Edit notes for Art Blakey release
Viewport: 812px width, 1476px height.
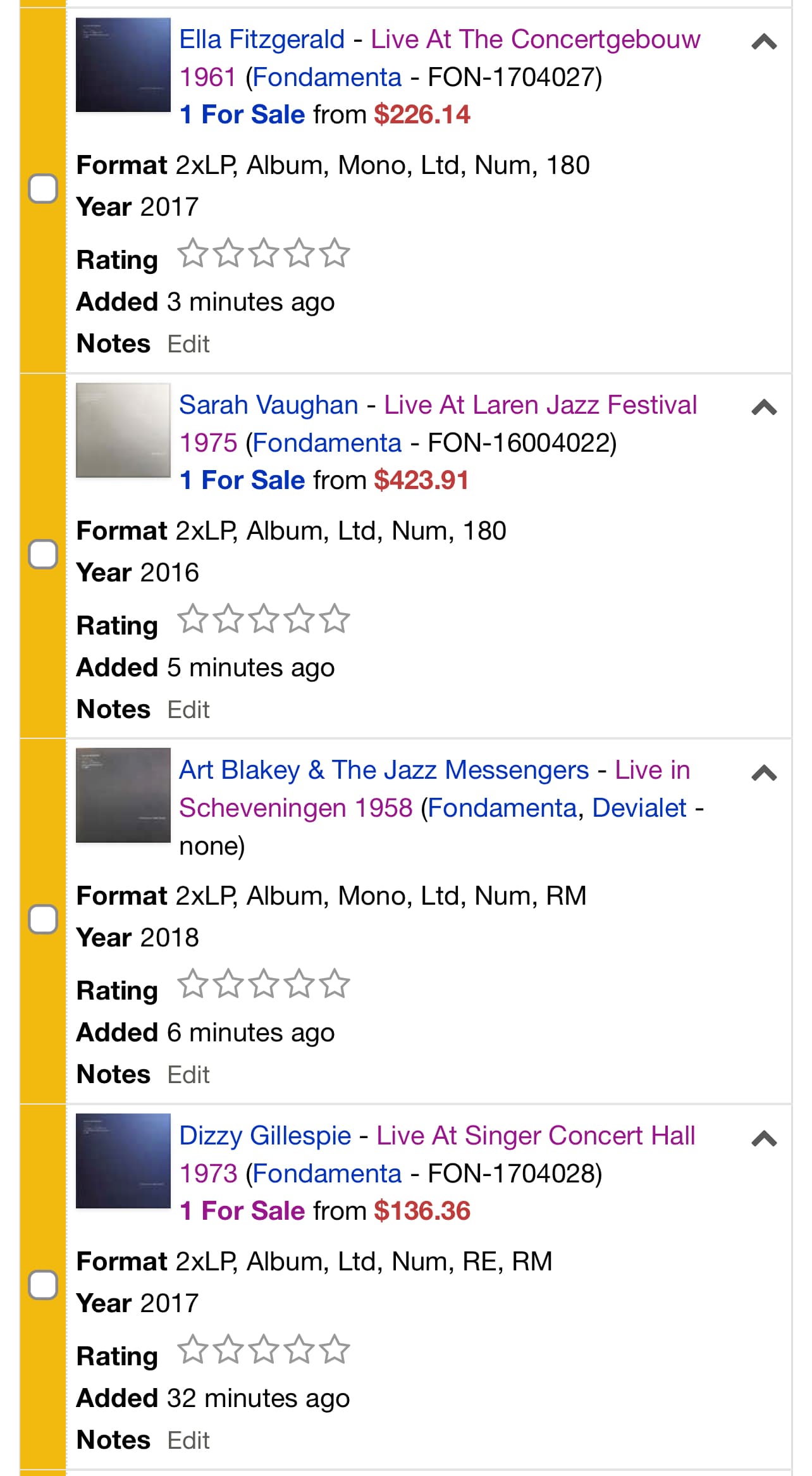[x=188, y=1075]
